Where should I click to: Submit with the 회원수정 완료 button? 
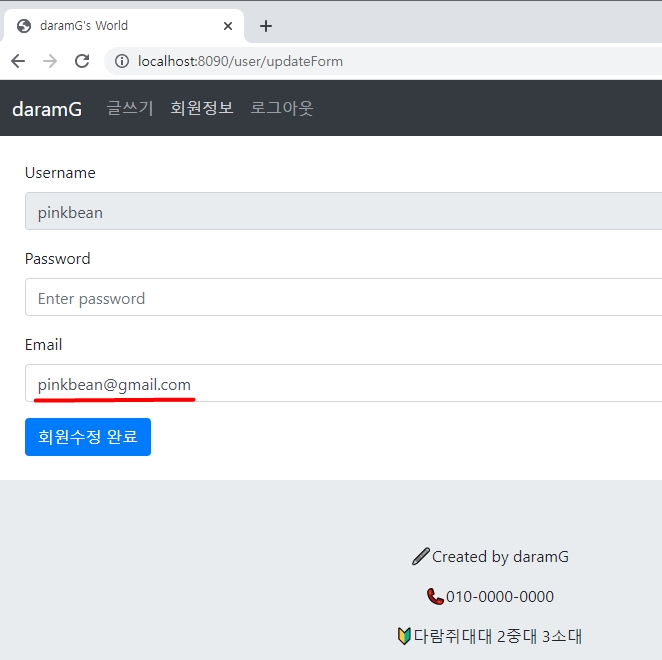click(x=88, y=437)
